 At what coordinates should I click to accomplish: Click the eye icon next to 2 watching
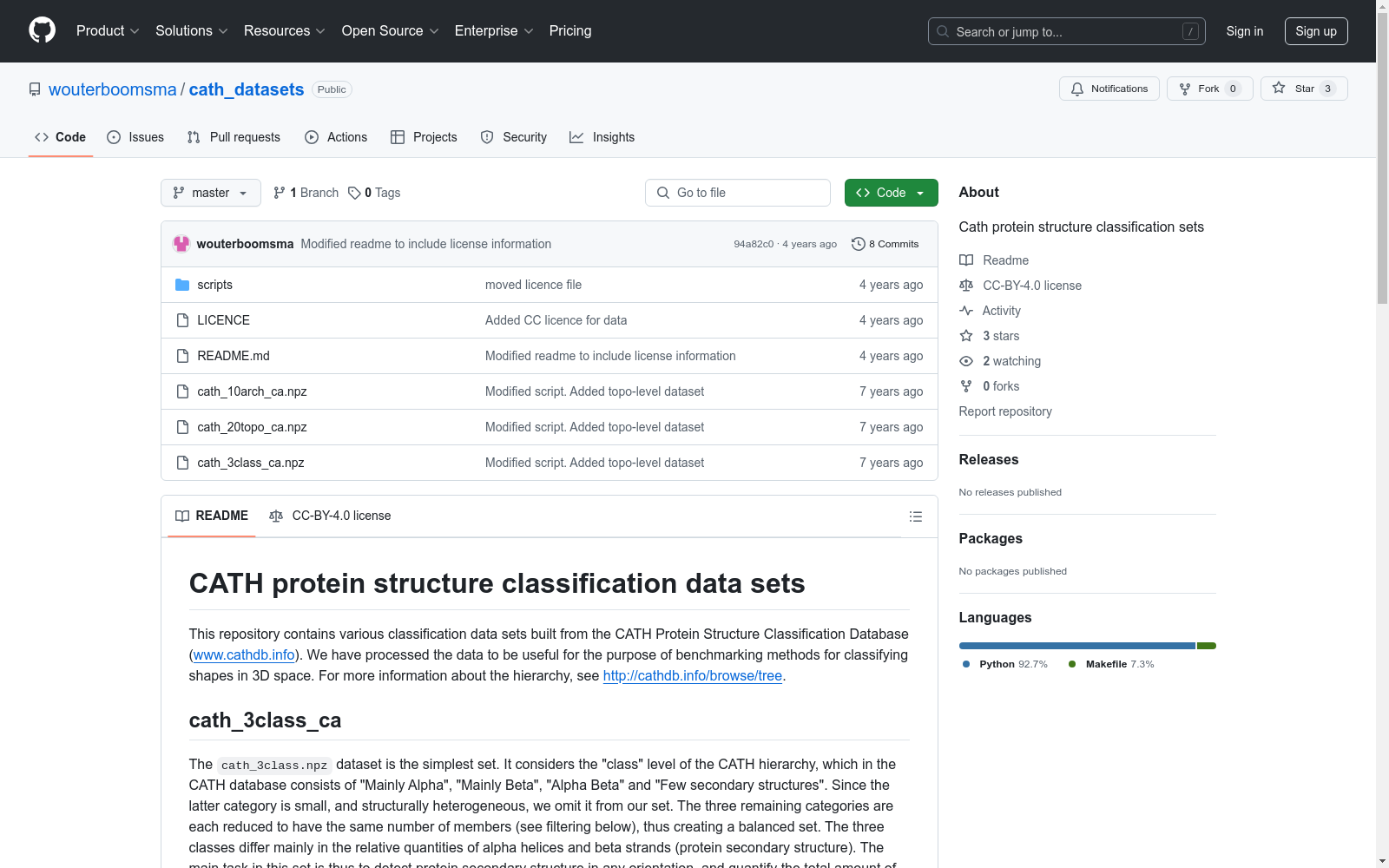click(966, 361)
